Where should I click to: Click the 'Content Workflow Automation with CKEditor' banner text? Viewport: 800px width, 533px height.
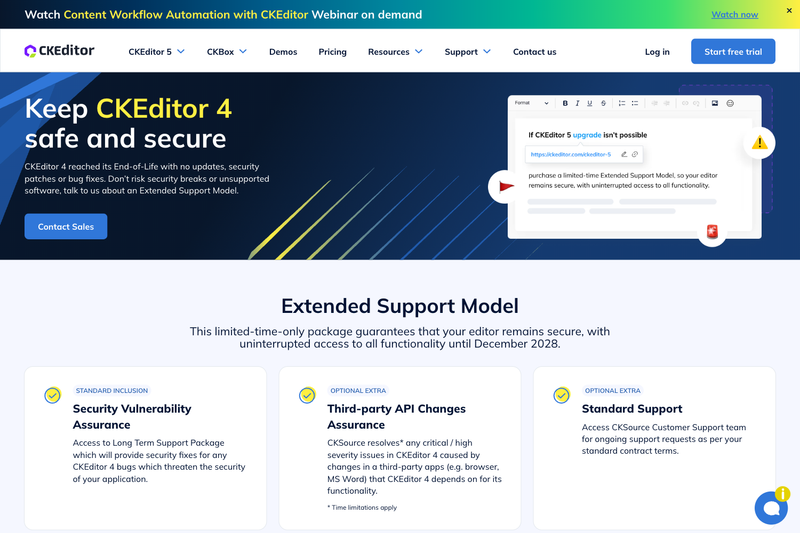[186, 14]
